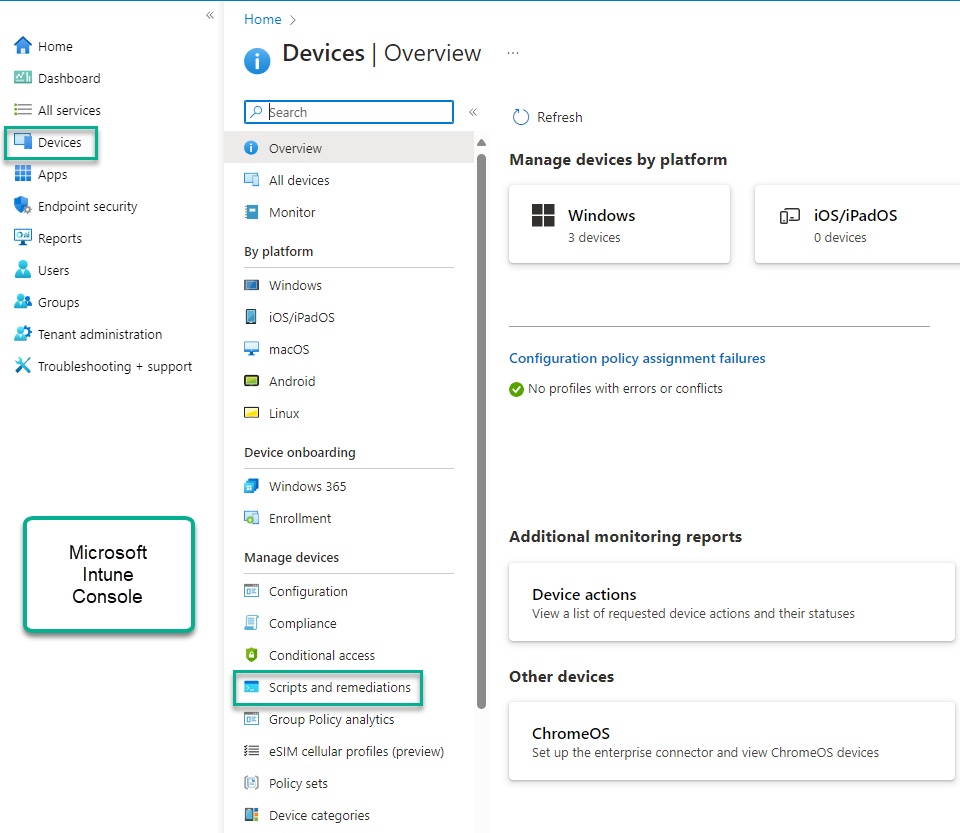Image resolution: width=960 pixels, height=833 pixels.
Task: Collapse the left navigation sidebar chevrons
Action: [210, 15]
